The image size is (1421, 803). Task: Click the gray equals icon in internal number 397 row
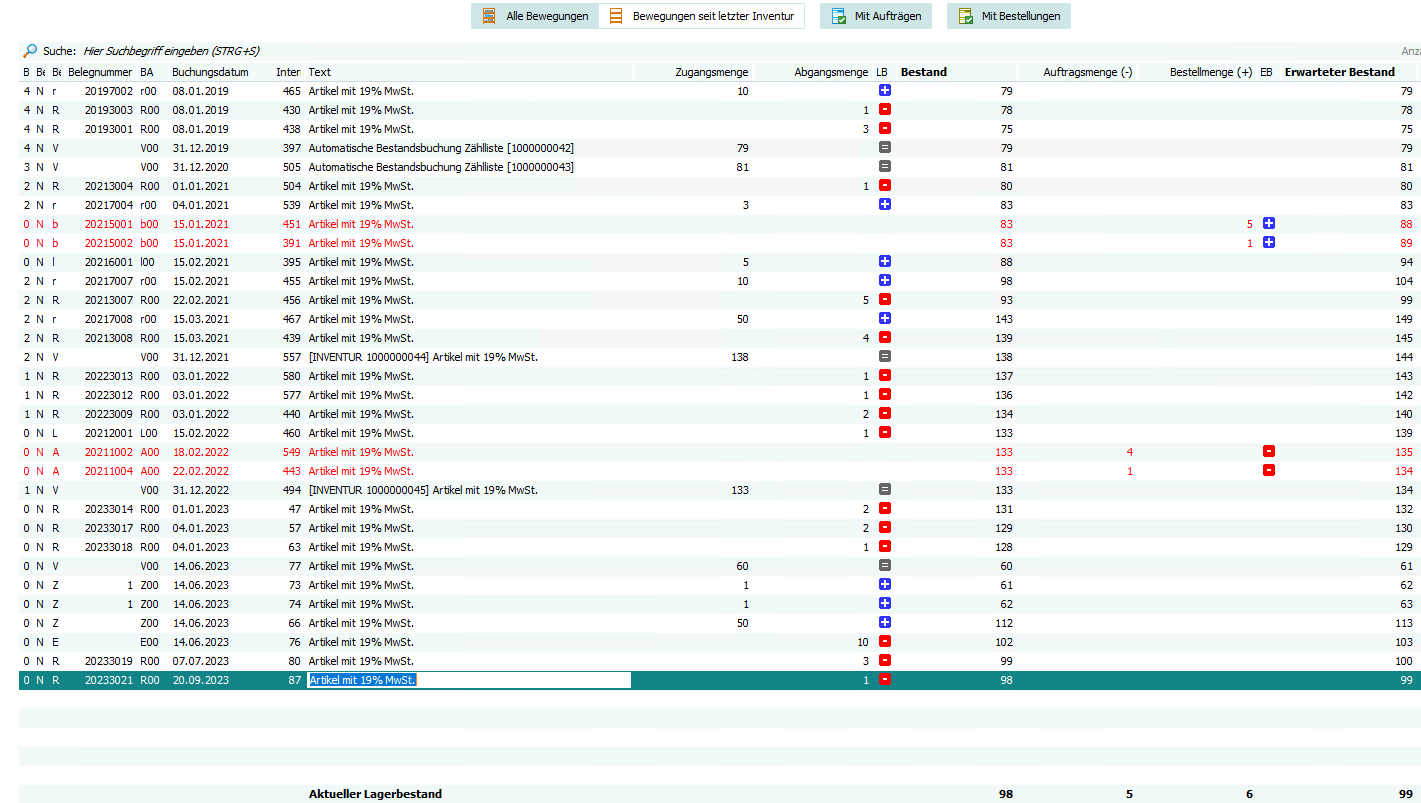(x=885, y=148)
